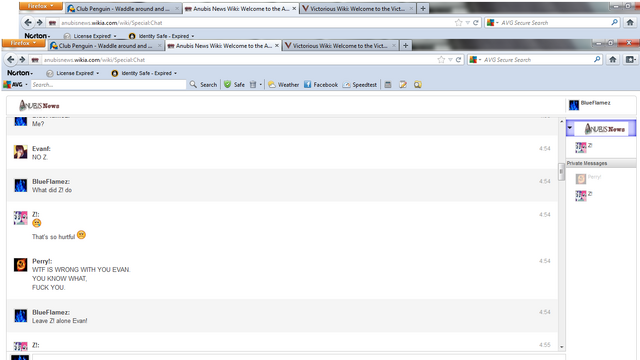This screenshot has height=360, width=640.
Task: Click the chat scrollbar up arrow
Action: click(562, 121)
